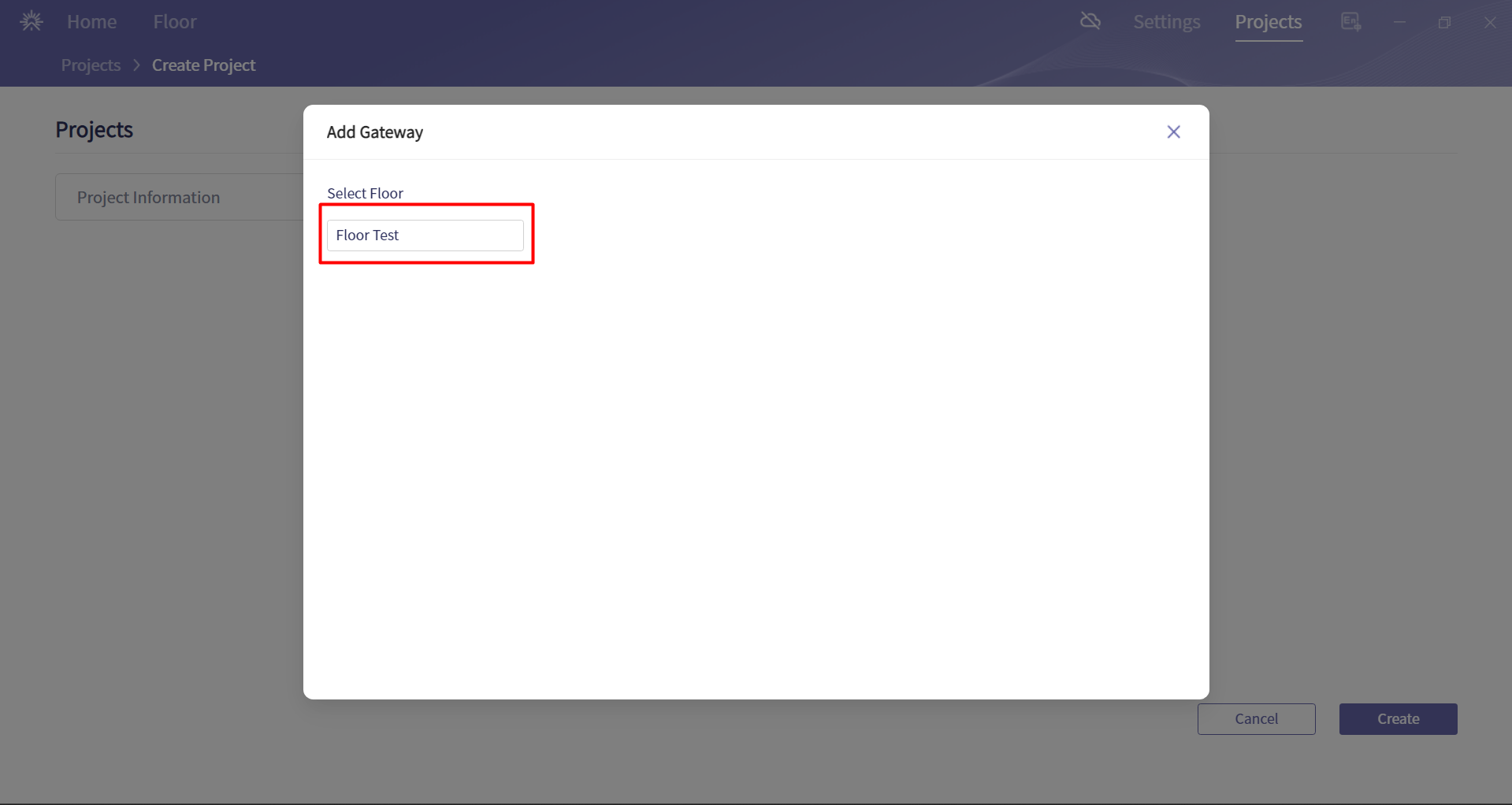Image resolution: width=1512 pixels, height=805 pixels.
Task: Switch to the Projects tab in the header
Action: click(1268, 22)
